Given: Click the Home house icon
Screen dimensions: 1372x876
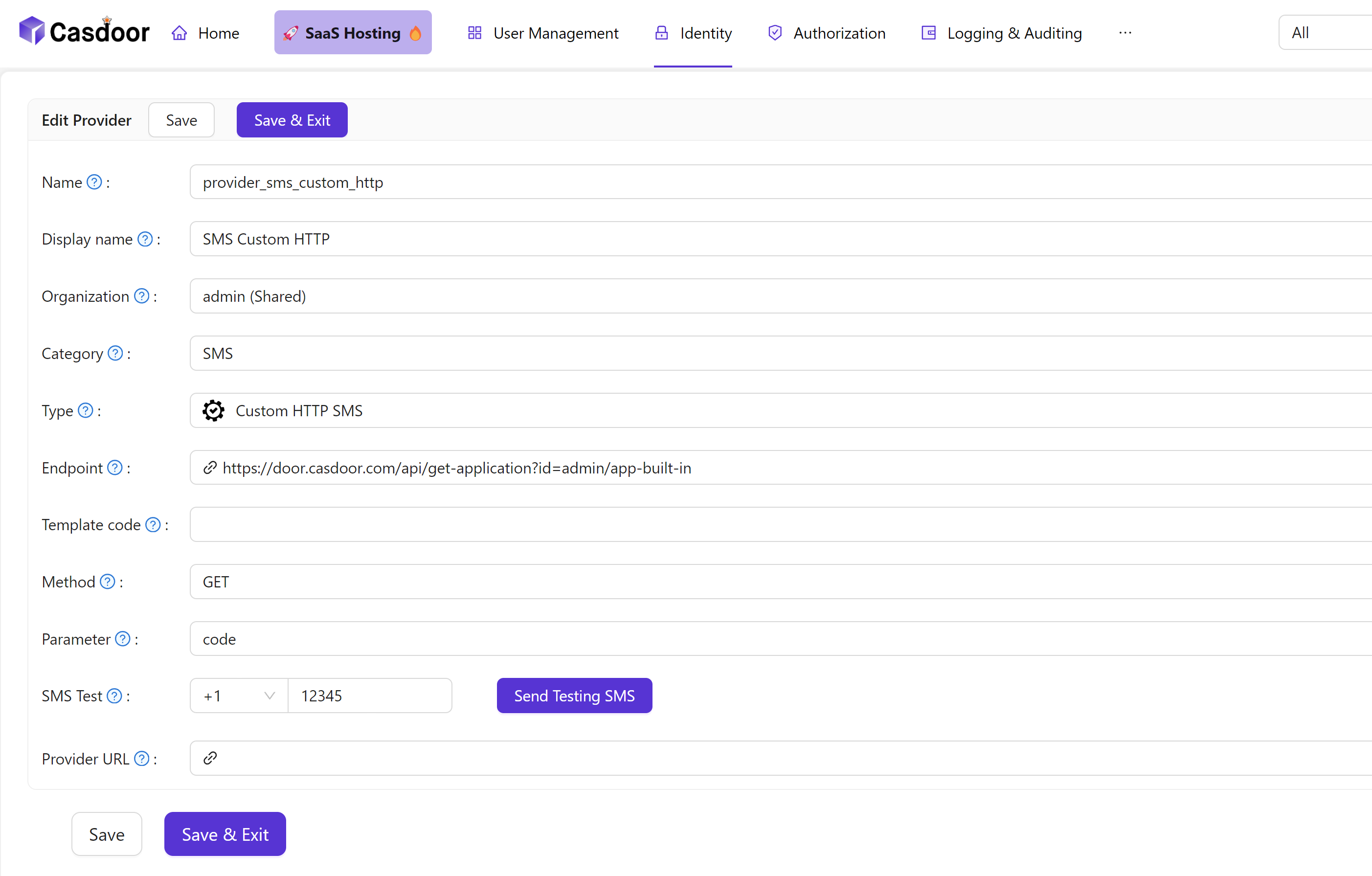Looking at the screenshot, I should pyautogui.click(x=180, y=33).
